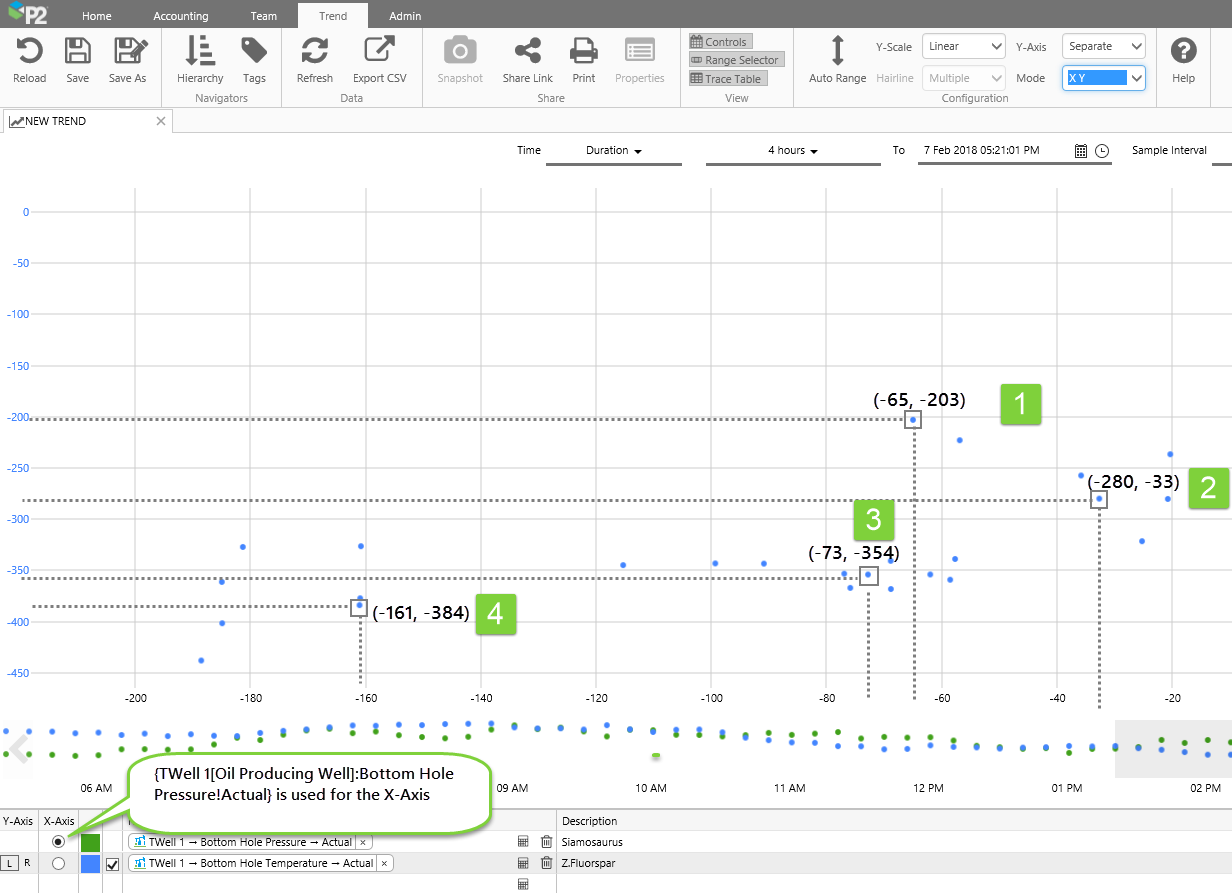1232x893 pixels.
Task: Toggle the Range Selector view
Action: click(735, 60)
